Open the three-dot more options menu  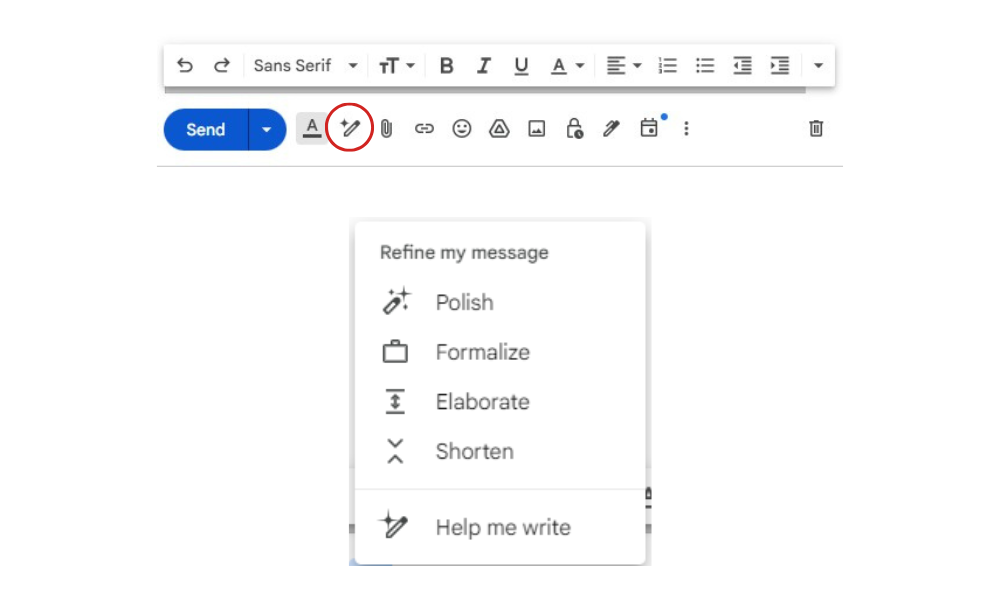686,129
